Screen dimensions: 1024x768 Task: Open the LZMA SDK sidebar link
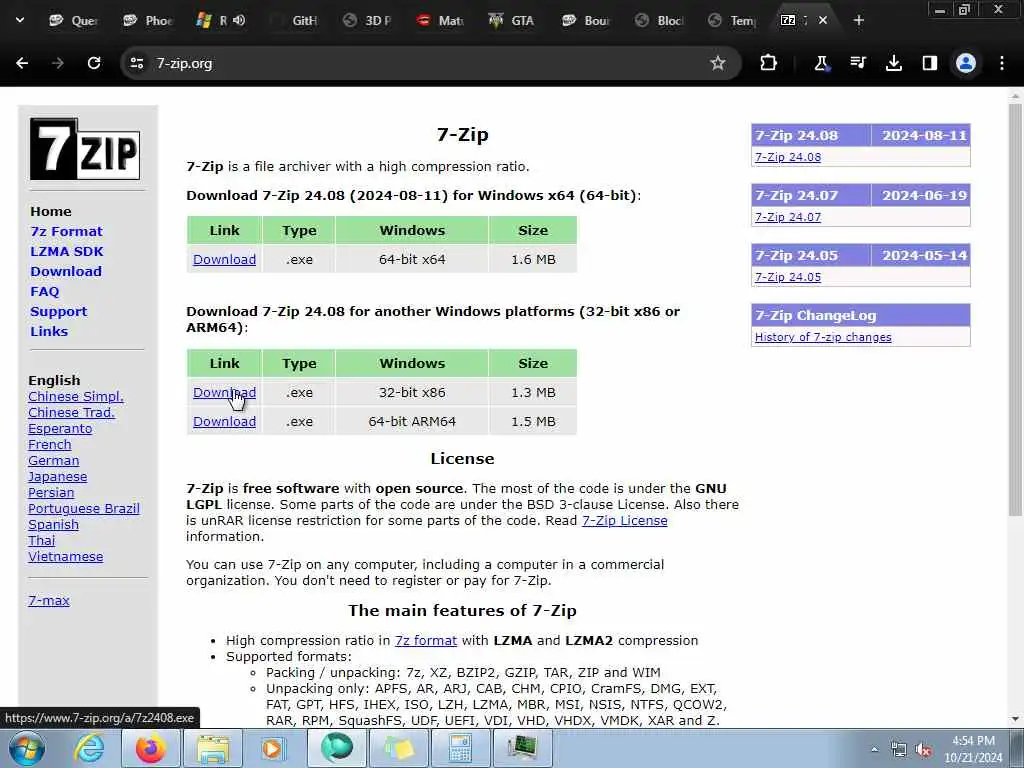coord(67,251)
